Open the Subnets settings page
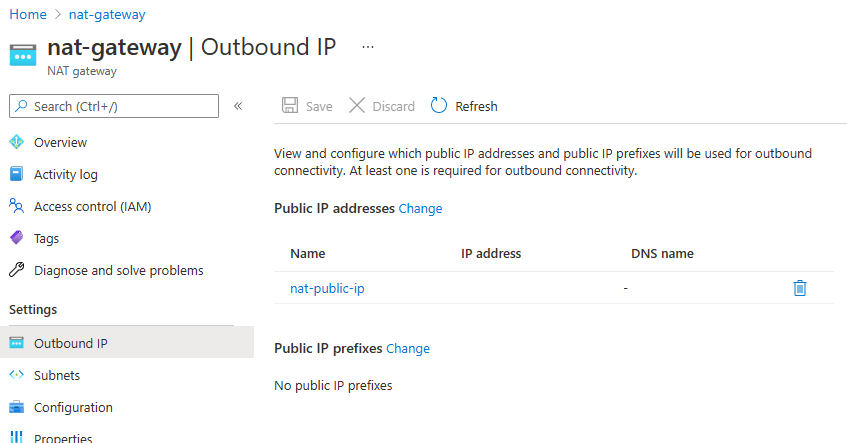The width and height of the screenshot is (847, 443). coord(57,376)
